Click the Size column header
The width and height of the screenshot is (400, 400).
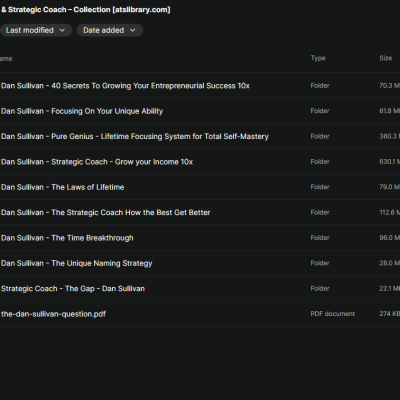385,58
